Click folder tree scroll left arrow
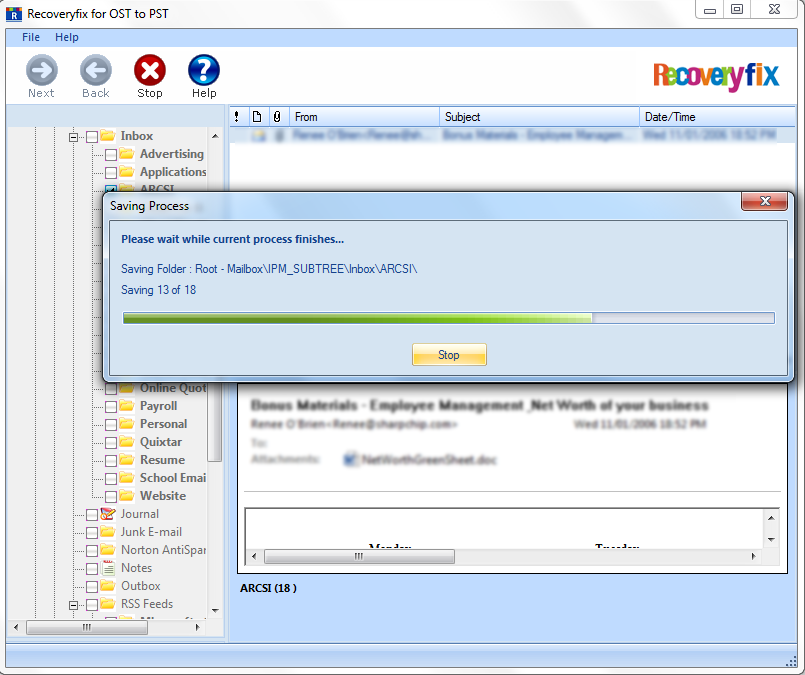The image size is (805, 675). [x=16, y=627]
